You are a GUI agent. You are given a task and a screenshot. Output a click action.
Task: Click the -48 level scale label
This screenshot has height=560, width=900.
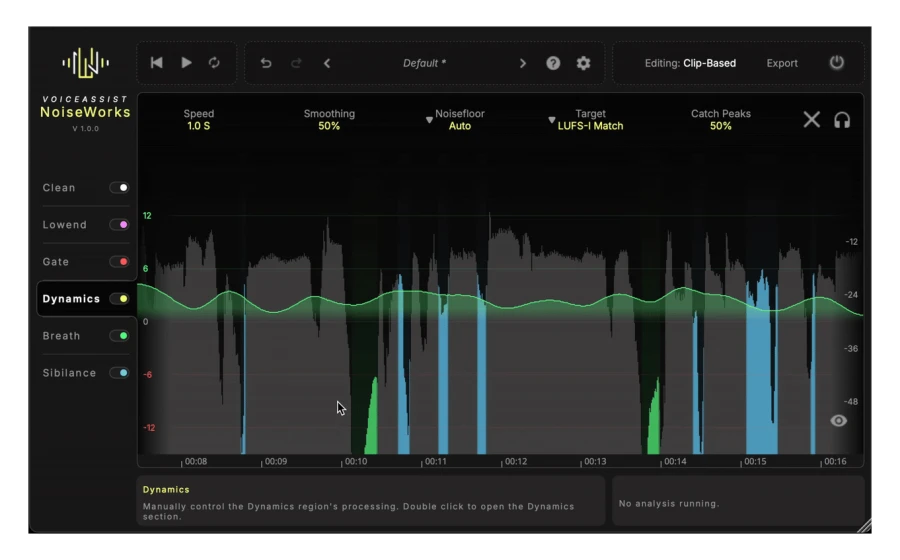[x=851, y=402]
